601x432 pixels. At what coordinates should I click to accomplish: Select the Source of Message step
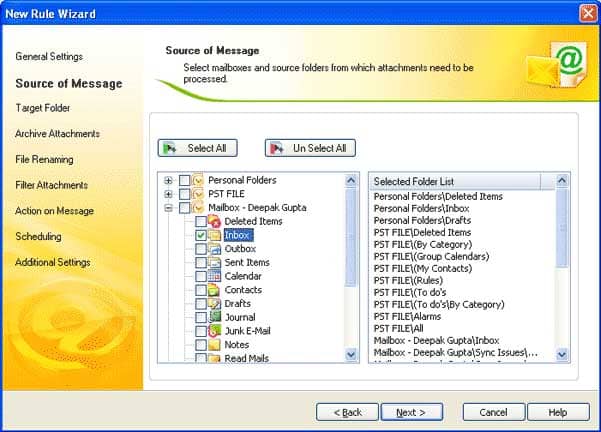point(69,84)
